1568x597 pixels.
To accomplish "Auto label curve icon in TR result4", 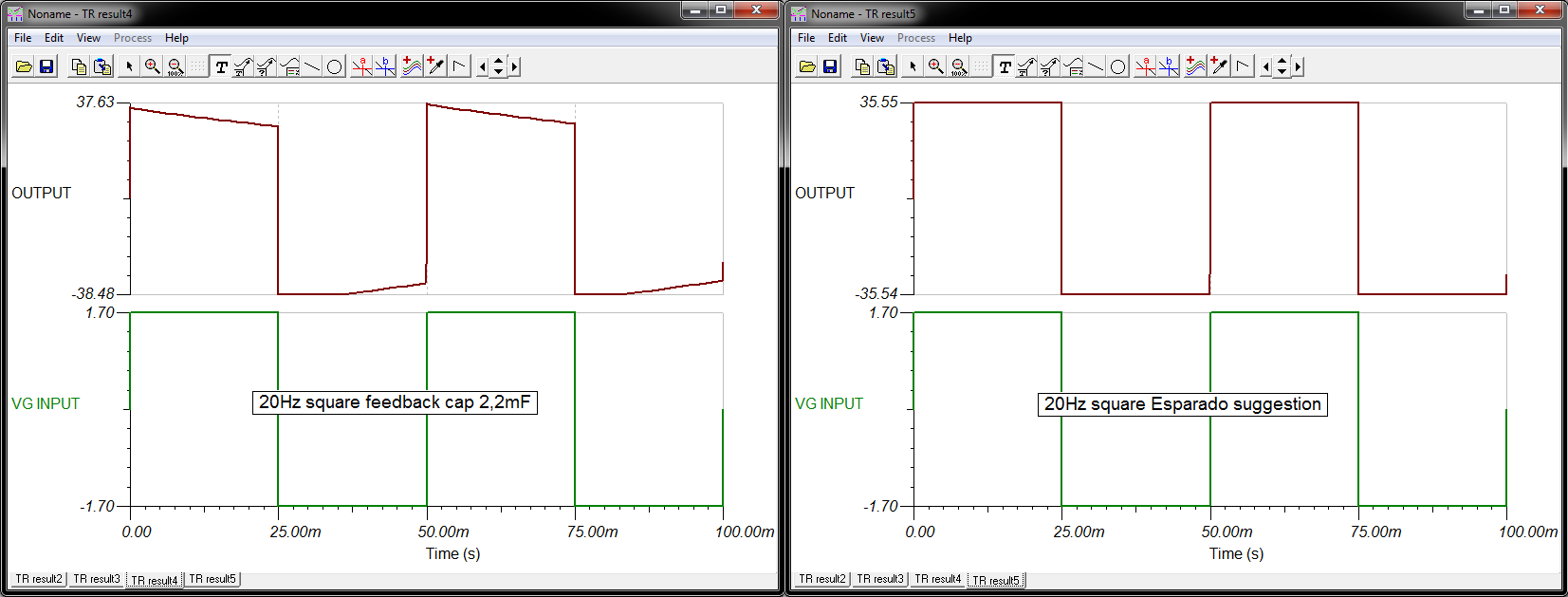I will [244, 66].
